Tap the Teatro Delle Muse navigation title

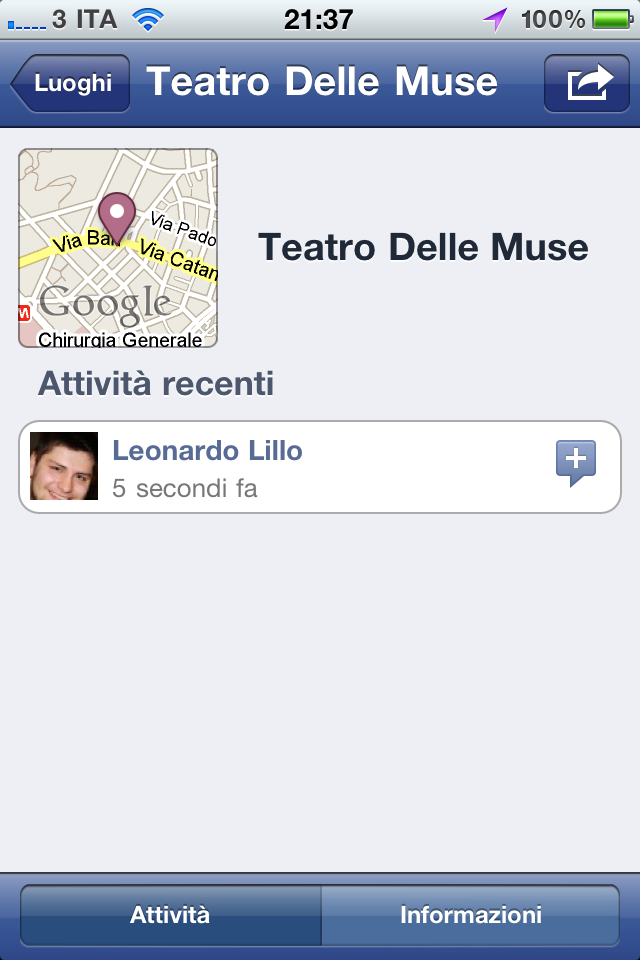pyautogui.click(x=322, y=81)
